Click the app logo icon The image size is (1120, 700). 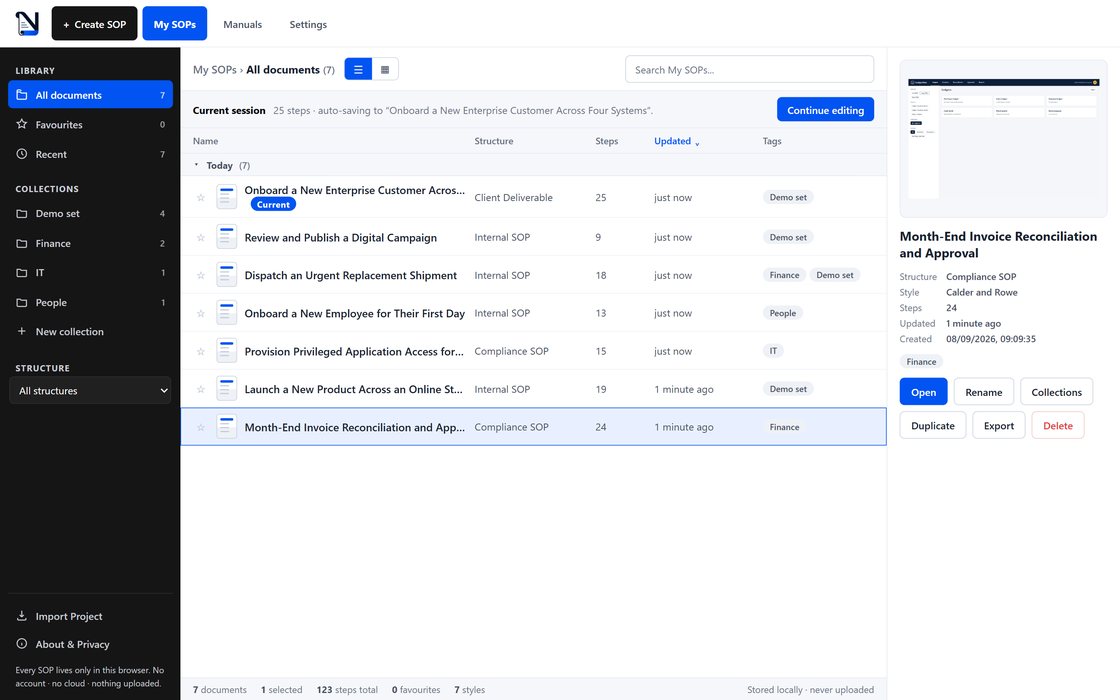click(x=27, y=24)
